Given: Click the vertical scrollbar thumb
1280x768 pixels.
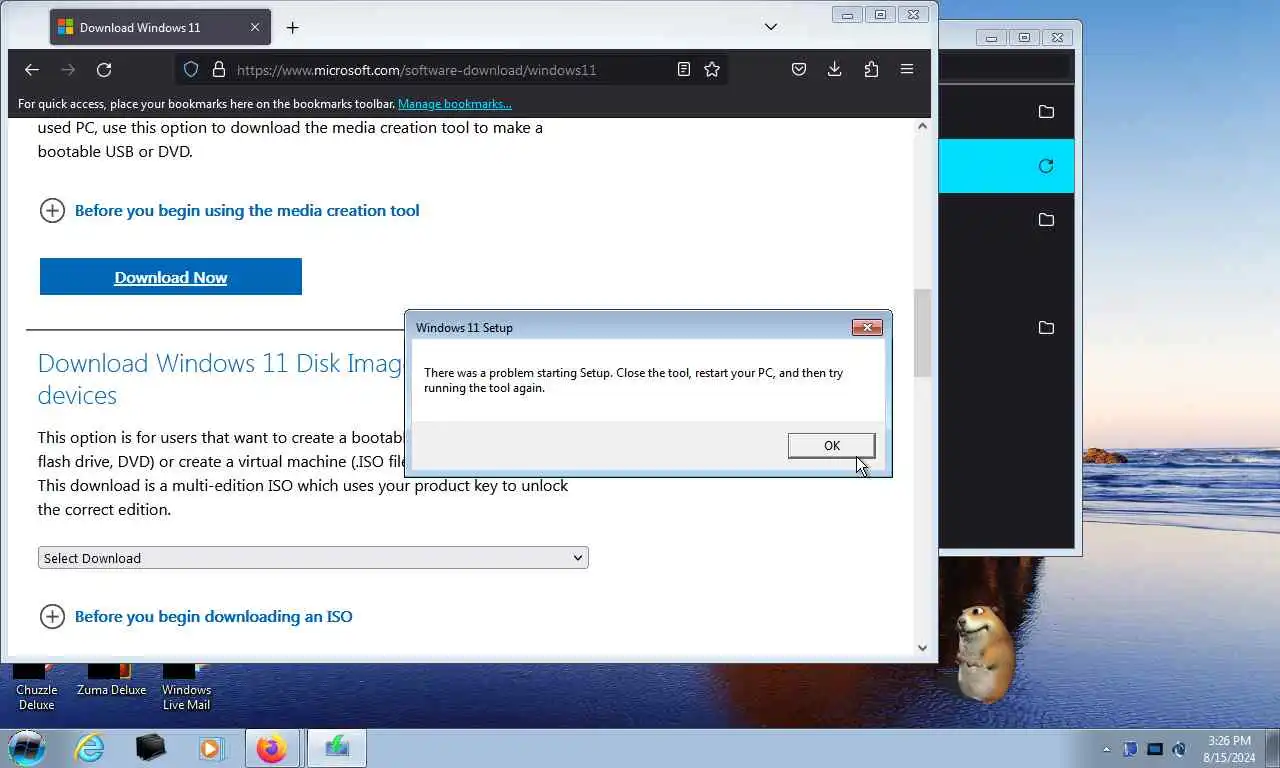Looking at the screenshot, I should pos(922,333).
